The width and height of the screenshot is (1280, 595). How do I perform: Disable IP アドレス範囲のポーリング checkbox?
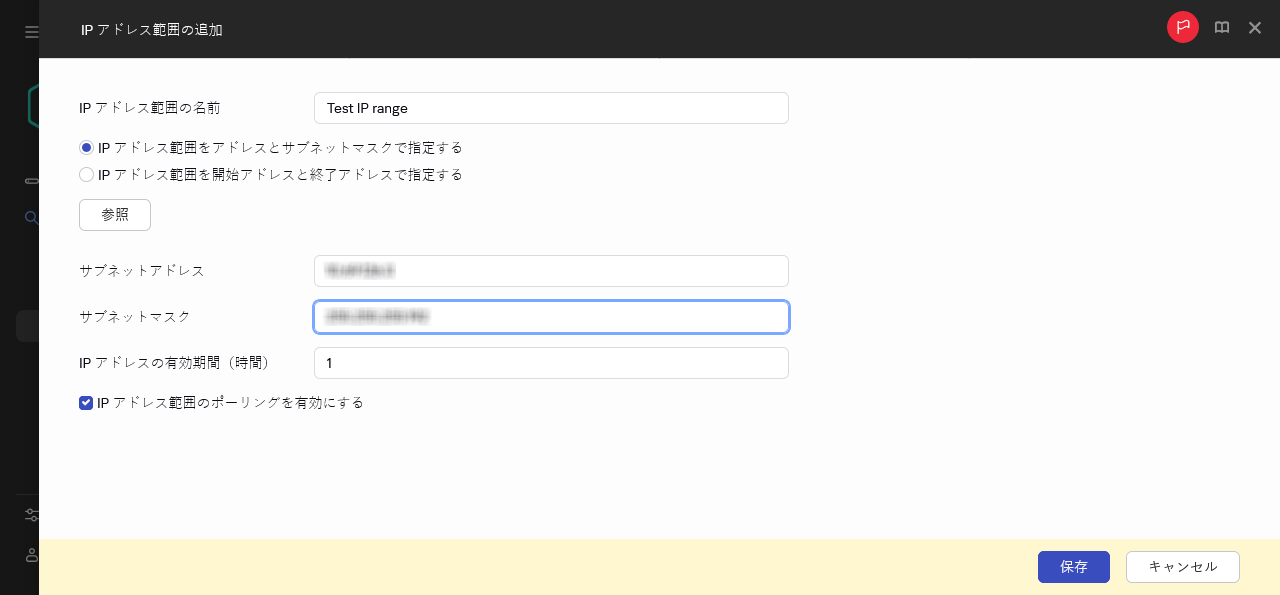click(x=86, y=403)
